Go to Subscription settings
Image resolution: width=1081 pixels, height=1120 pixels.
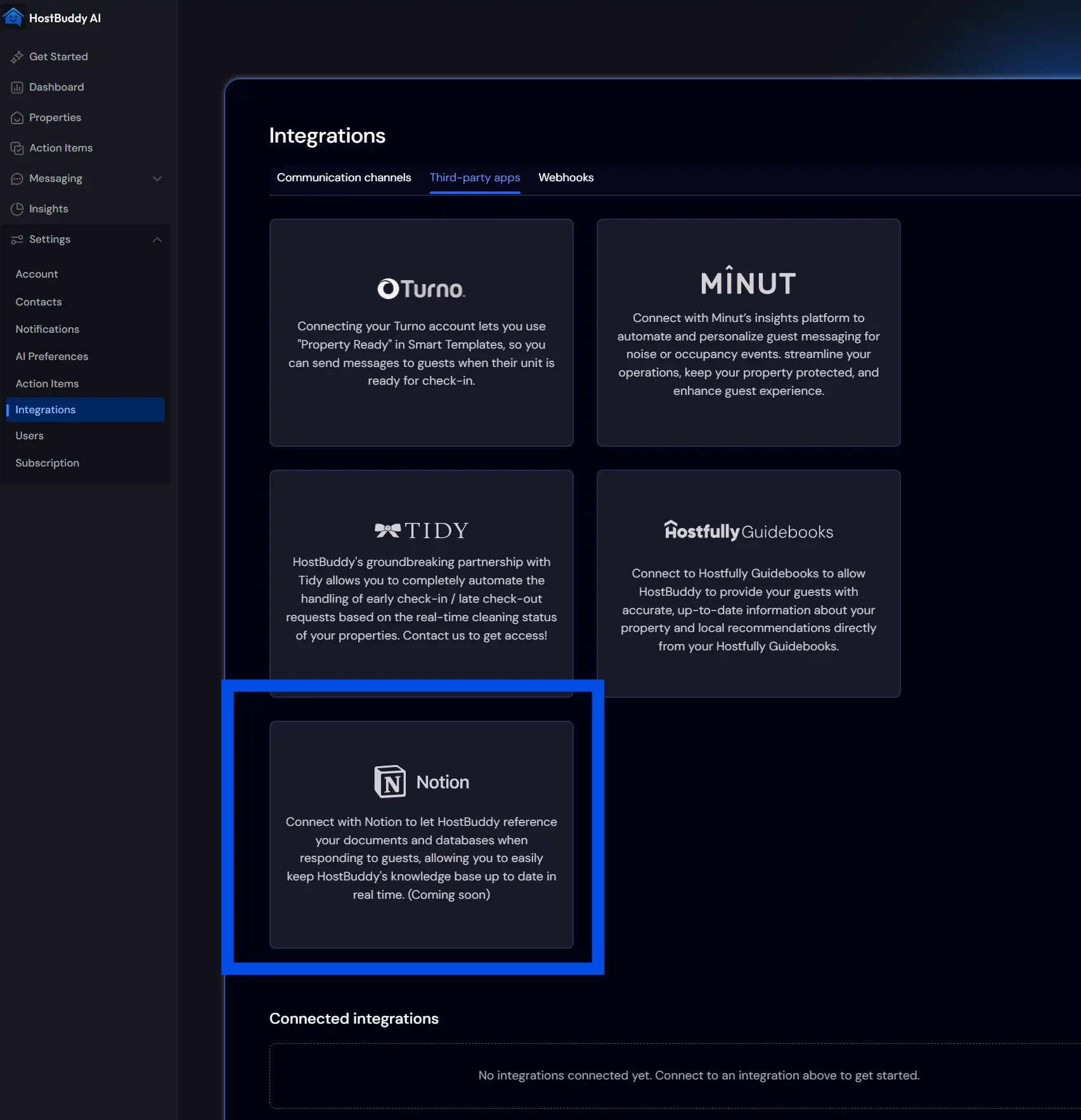coord(48,463)
